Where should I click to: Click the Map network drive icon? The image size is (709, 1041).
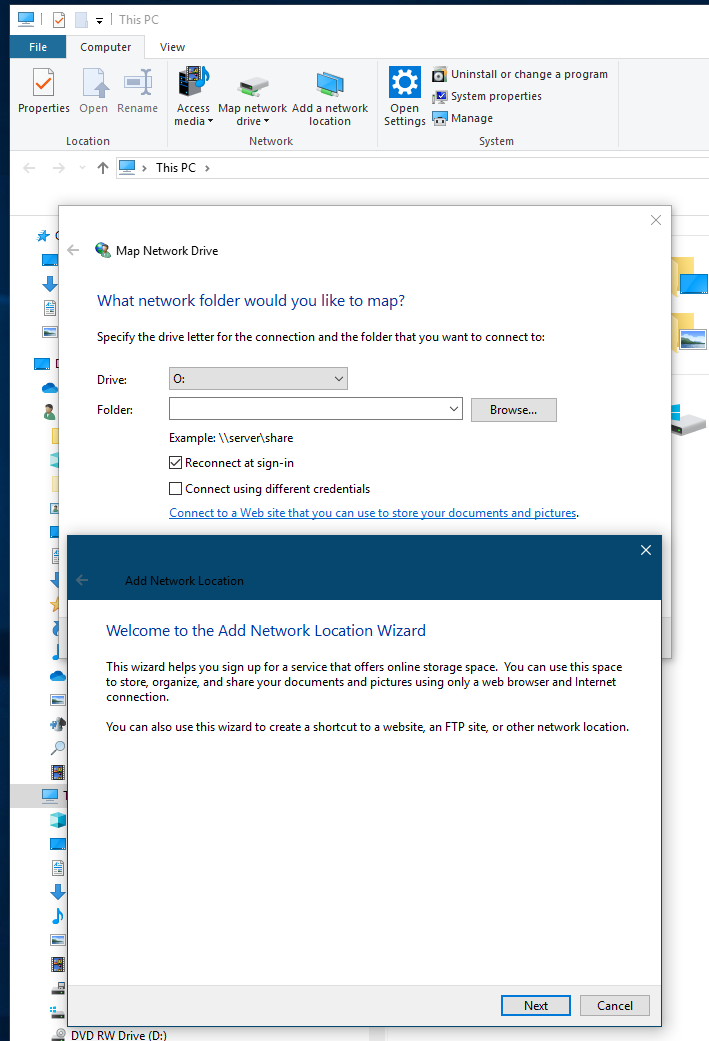[252, 88]
